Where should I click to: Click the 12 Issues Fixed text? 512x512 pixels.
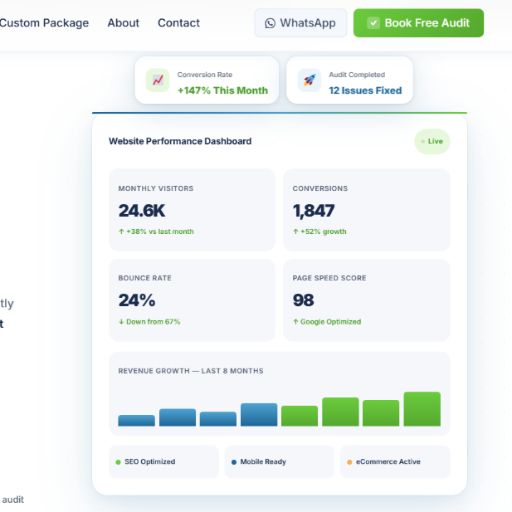(365, 90)
